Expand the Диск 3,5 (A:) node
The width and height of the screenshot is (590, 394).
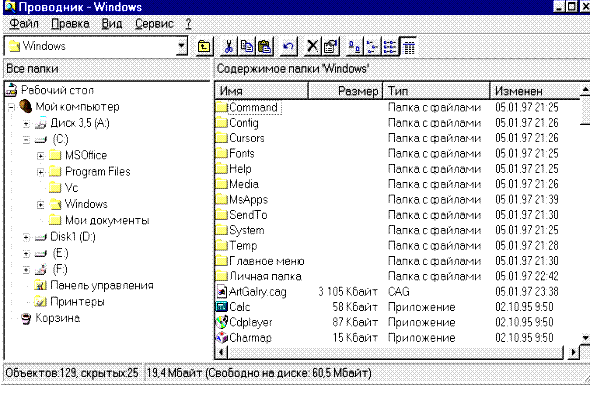coord(26,124)
